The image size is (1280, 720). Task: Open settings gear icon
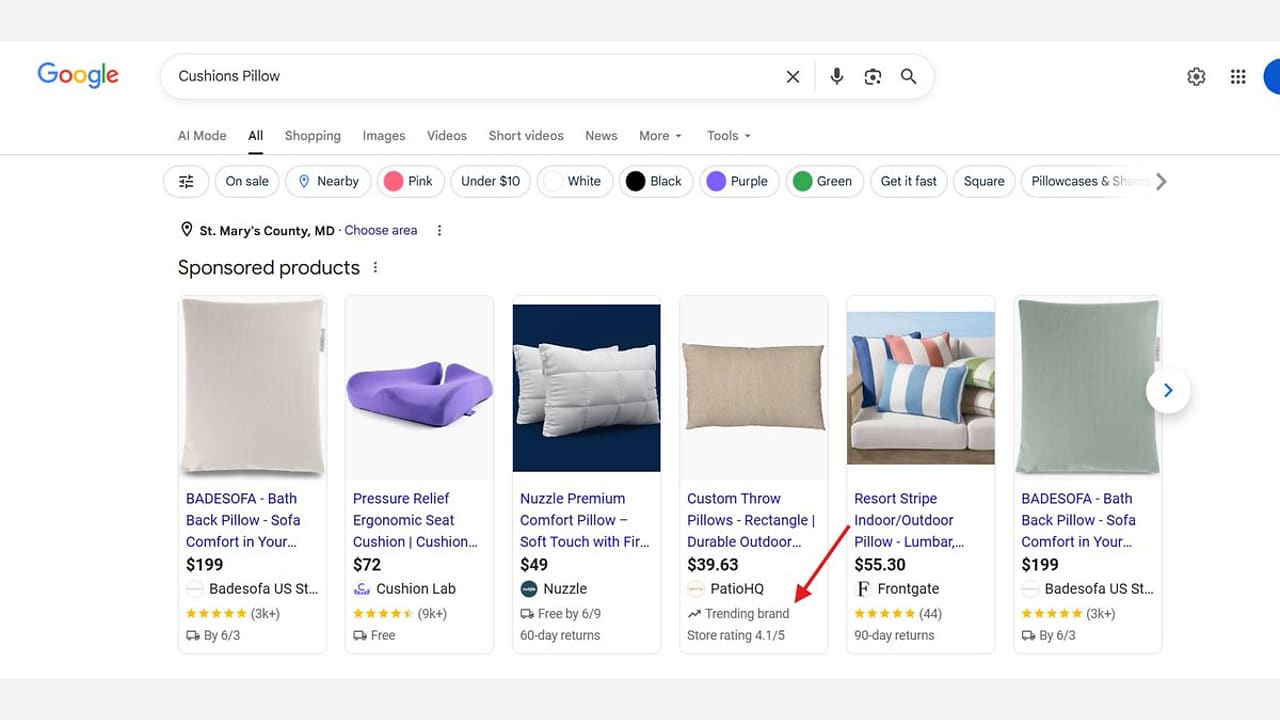(x=1196, y=76)
